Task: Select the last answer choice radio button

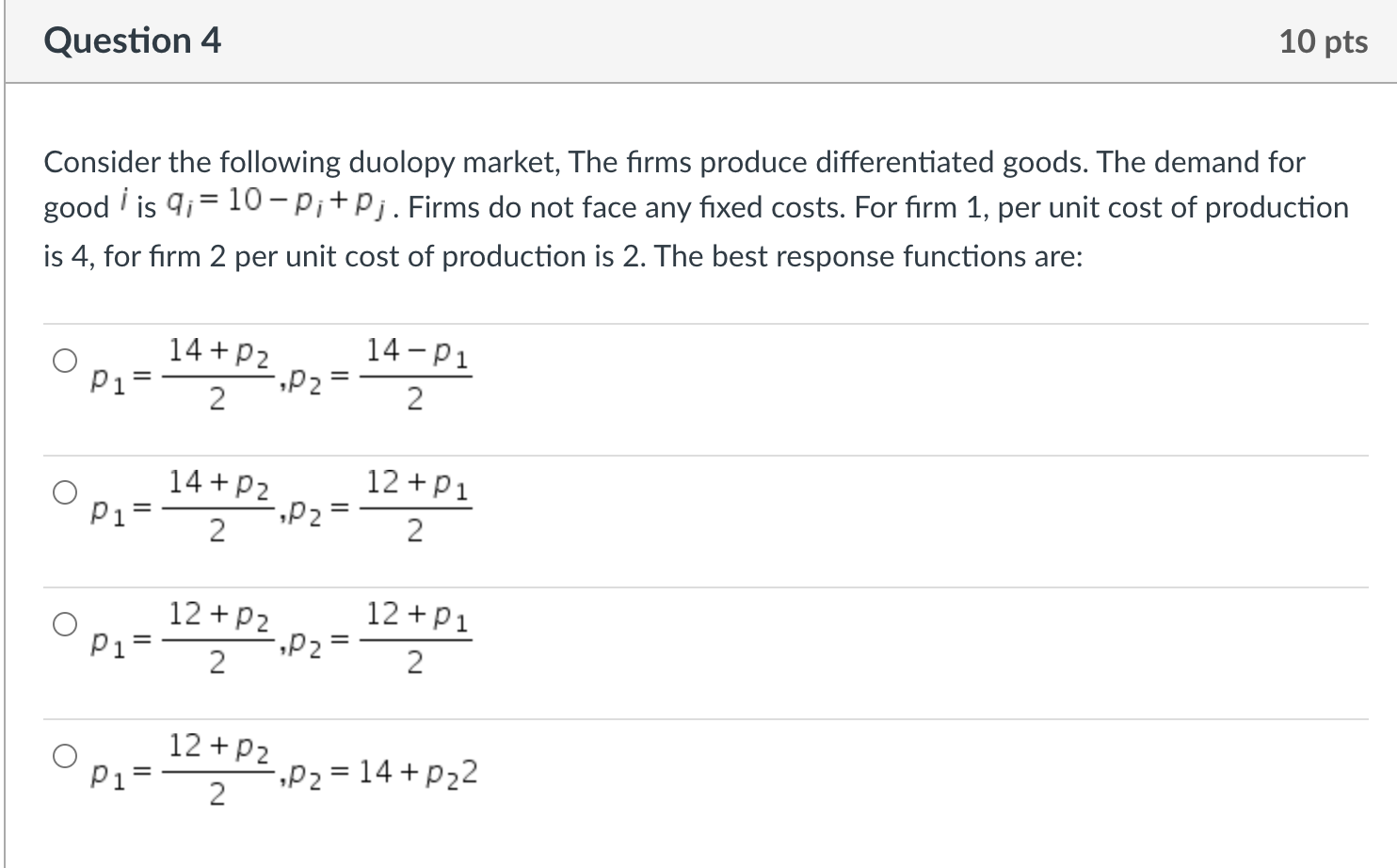Action: click(x=64, y=756)
